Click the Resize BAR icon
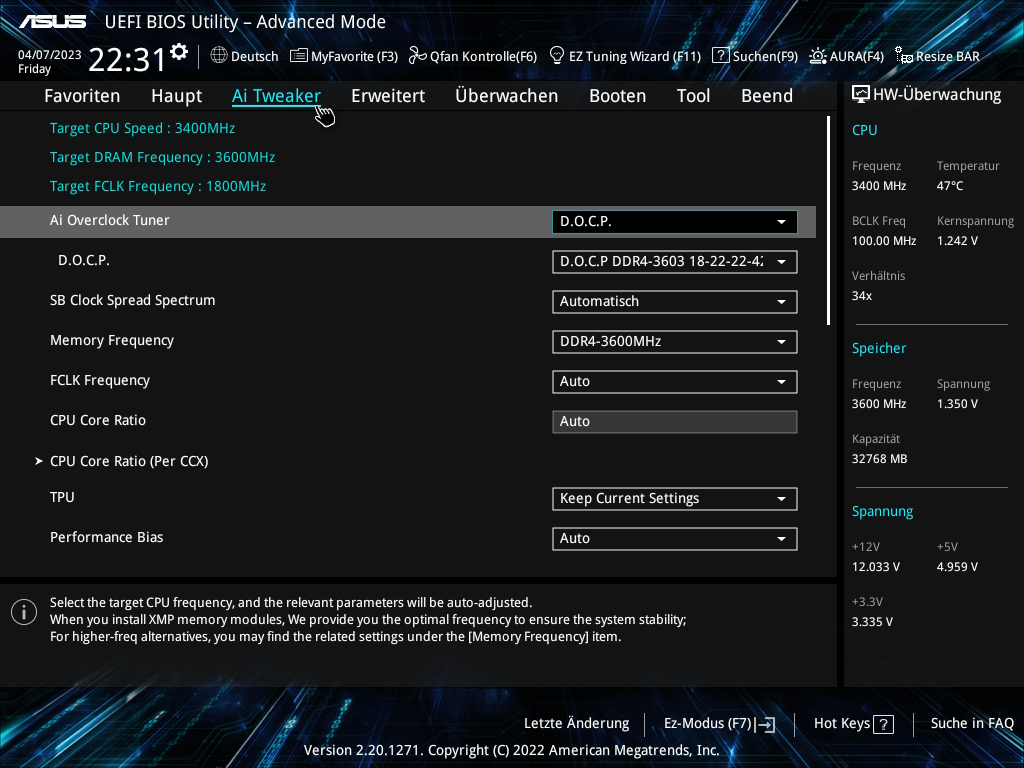This screenshot has height=768, width=1024. pyautogui.click(x=904, y=56)
